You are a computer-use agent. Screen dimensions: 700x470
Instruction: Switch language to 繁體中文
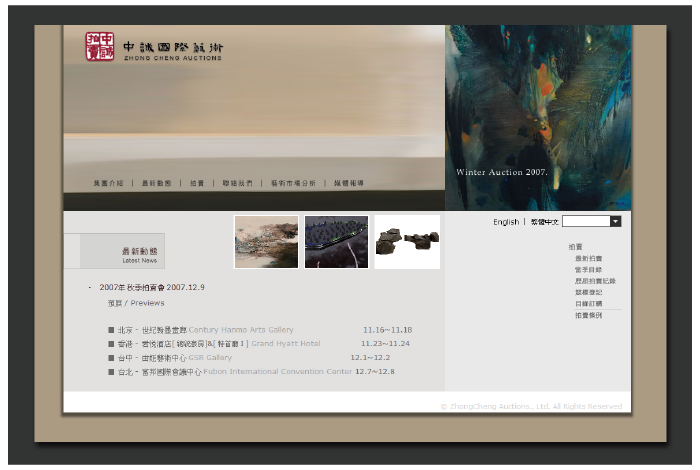545,222
